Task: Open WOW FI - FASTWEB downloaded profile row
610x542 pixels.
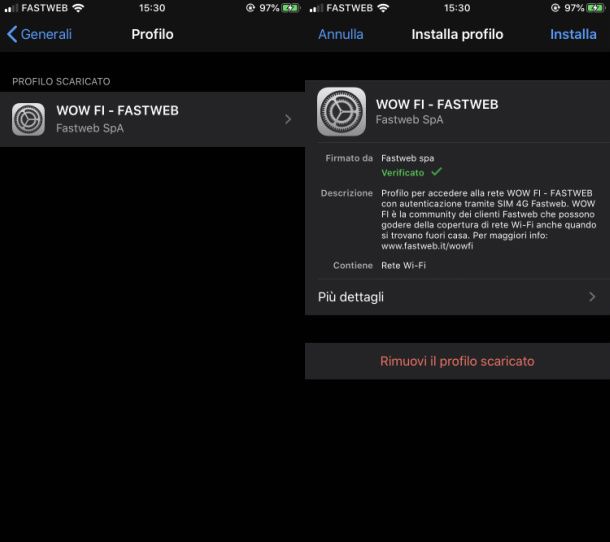Action: [x=152, y=119]
